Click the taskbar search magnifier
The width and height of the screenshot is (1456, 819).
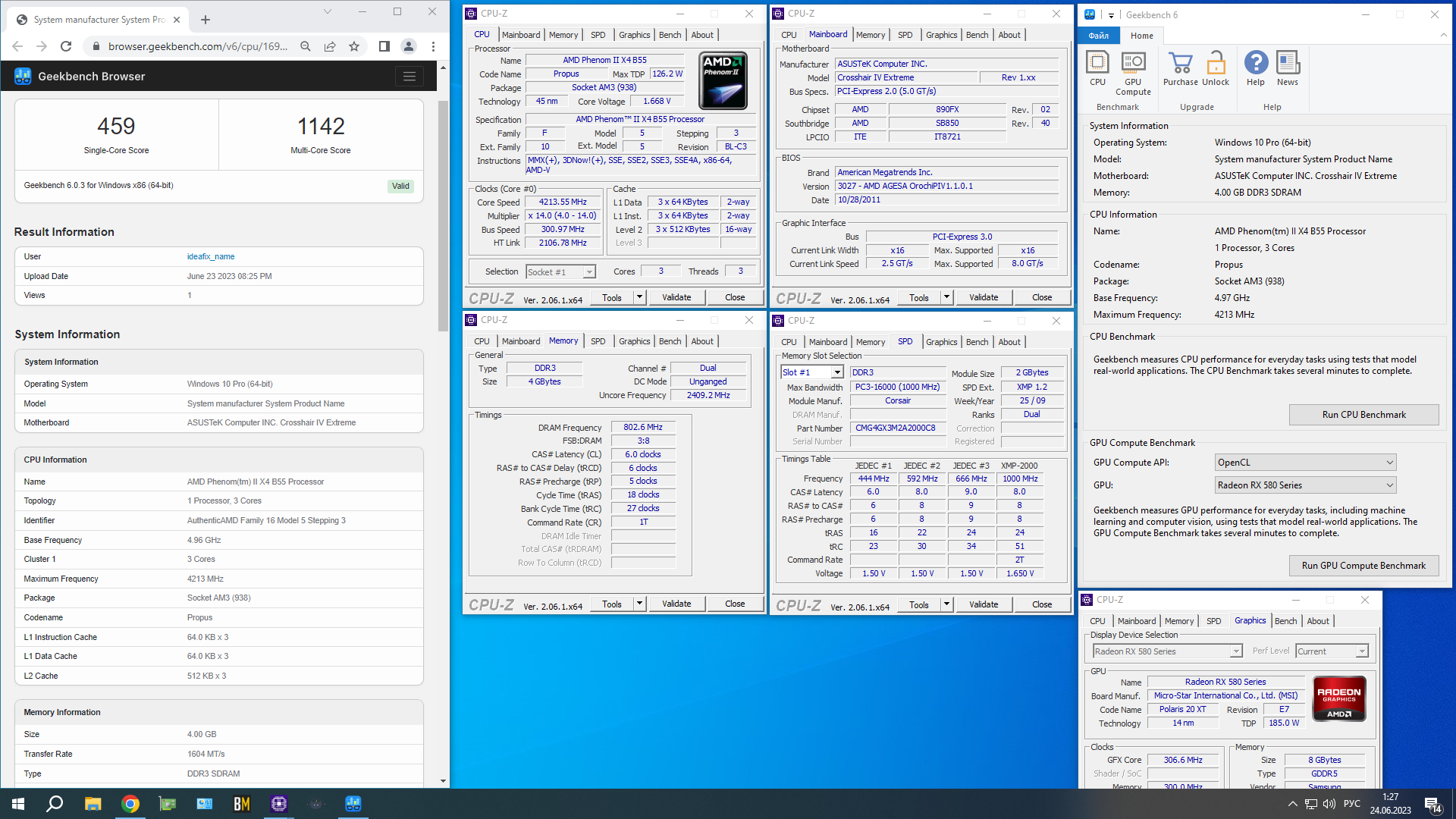click(55, 804)
